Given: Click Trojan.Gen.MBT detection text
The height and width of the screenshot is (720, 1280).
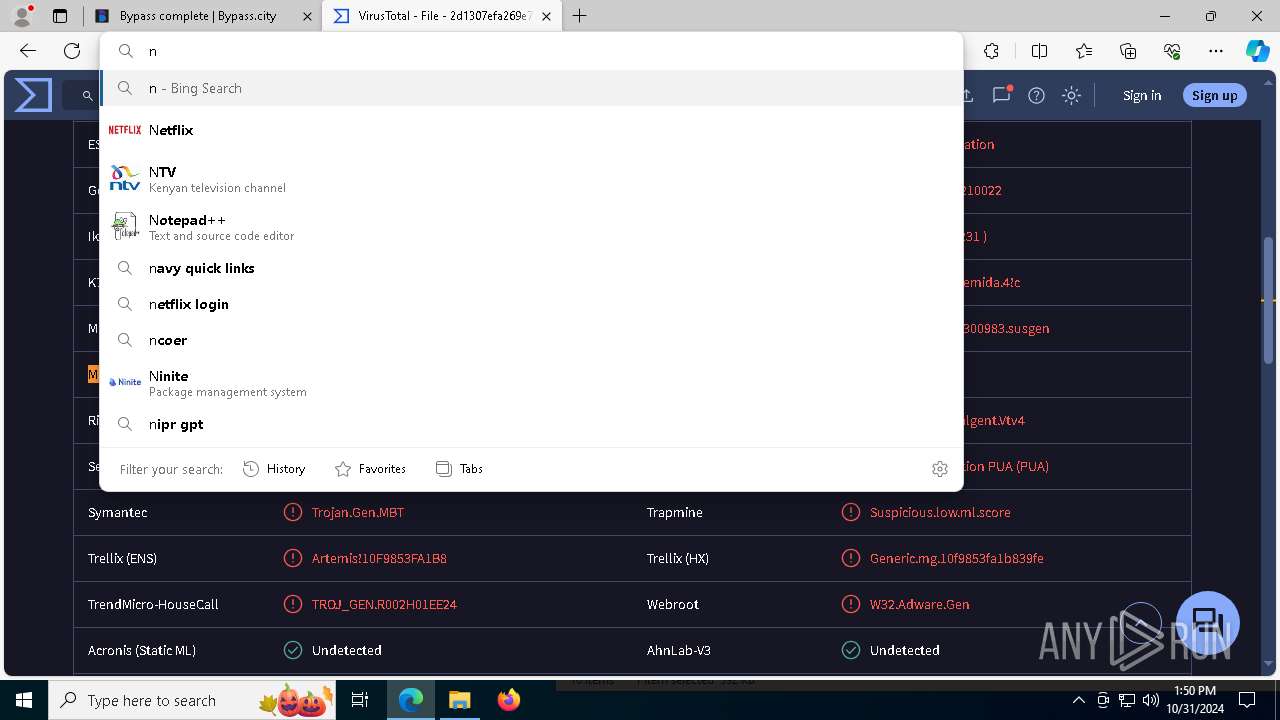Looking at the screenshot, I should (x=358, y=512).
